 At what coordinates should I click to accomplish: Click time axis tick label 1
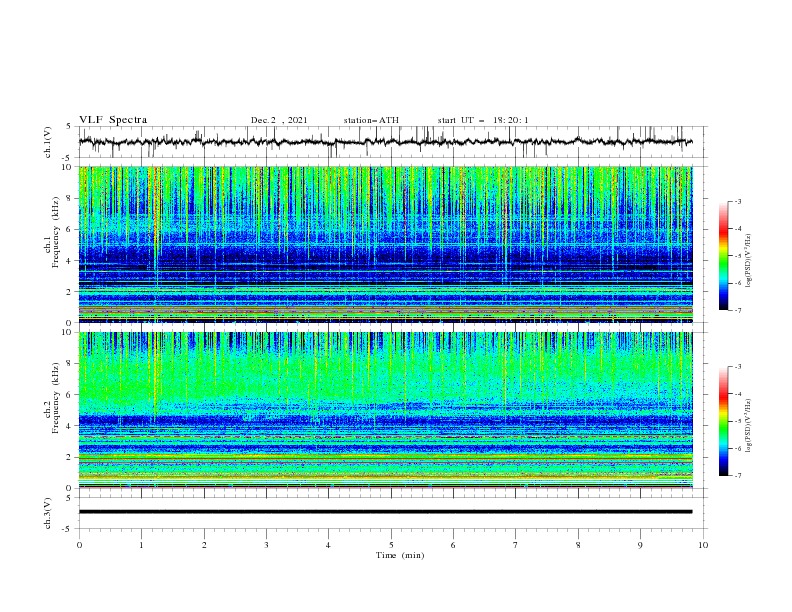tap(141, 545)
